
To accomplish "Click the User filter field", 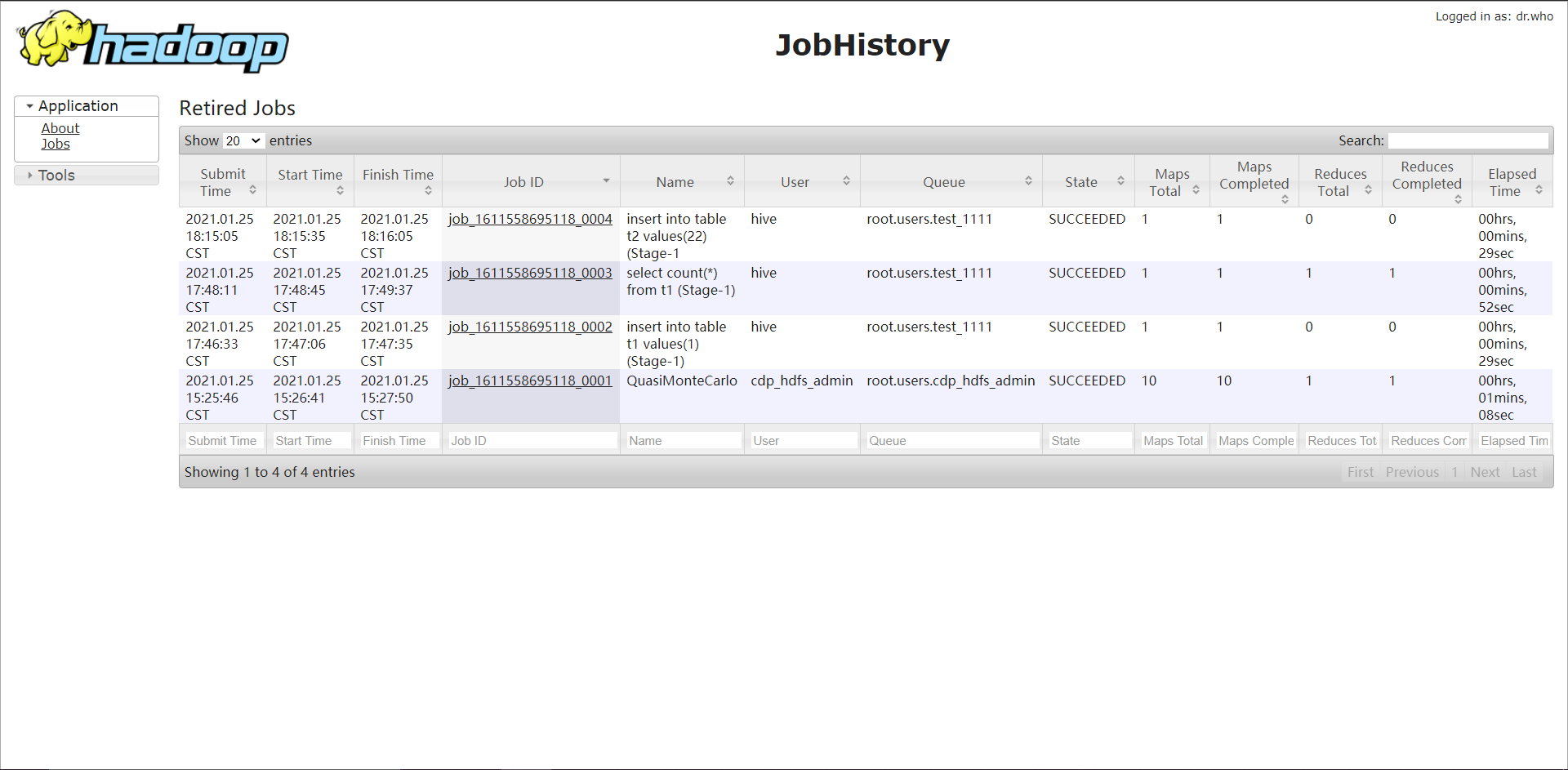I will coord(804,441).
